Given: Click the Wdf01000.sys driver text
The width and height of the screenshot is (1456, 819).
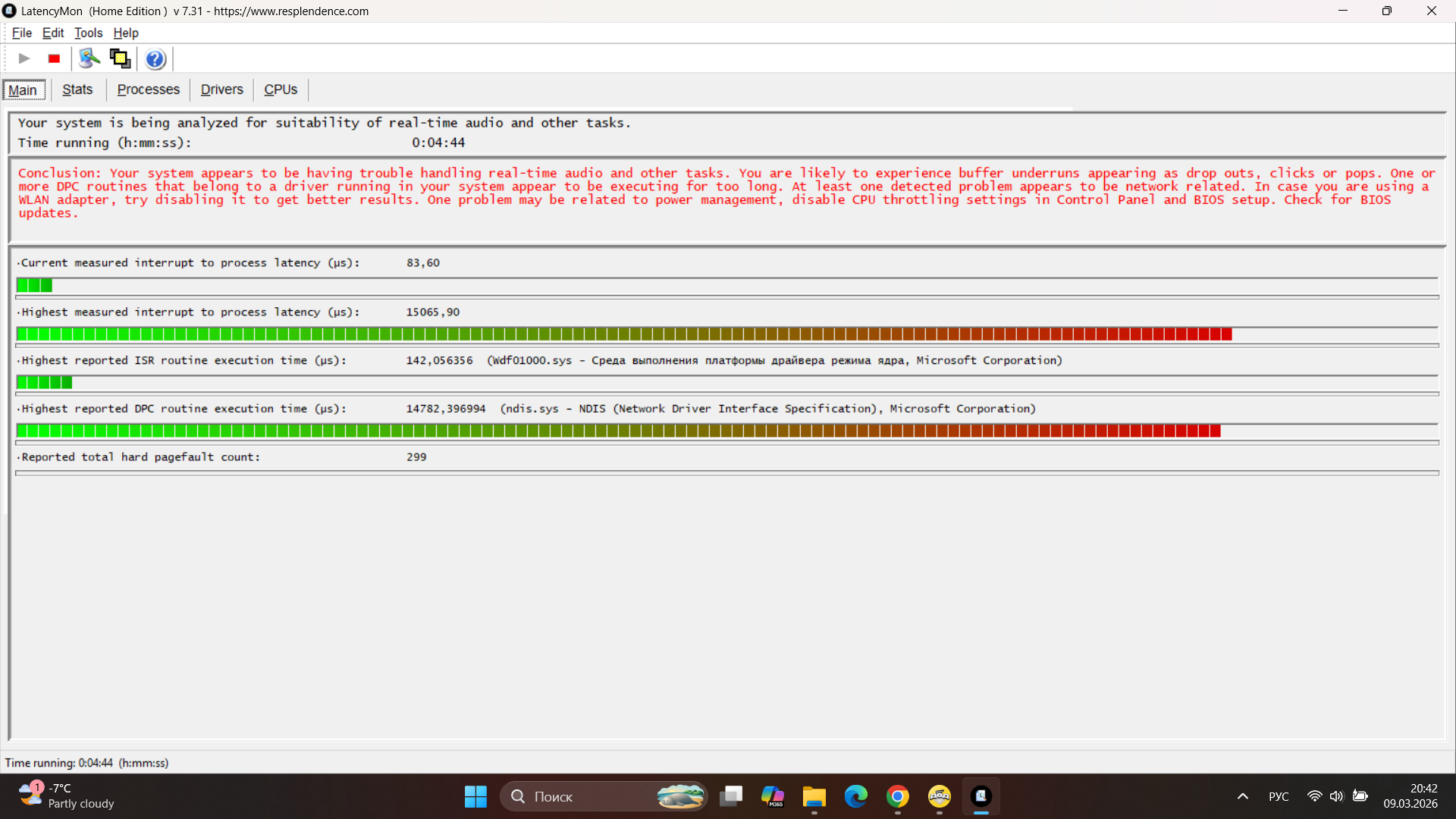Looking at the screenshot, I should coord(774,360).
